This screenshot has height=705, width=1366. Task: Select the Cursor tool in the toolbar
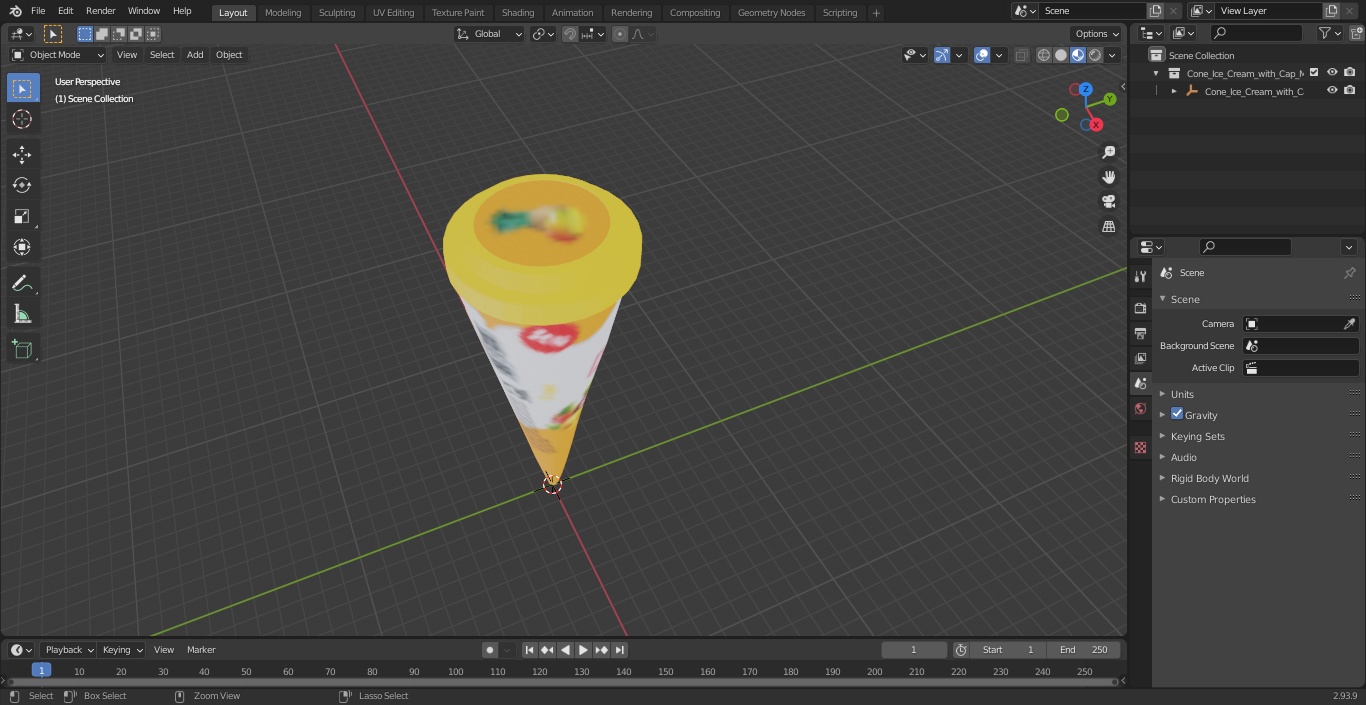pos(22,119)
